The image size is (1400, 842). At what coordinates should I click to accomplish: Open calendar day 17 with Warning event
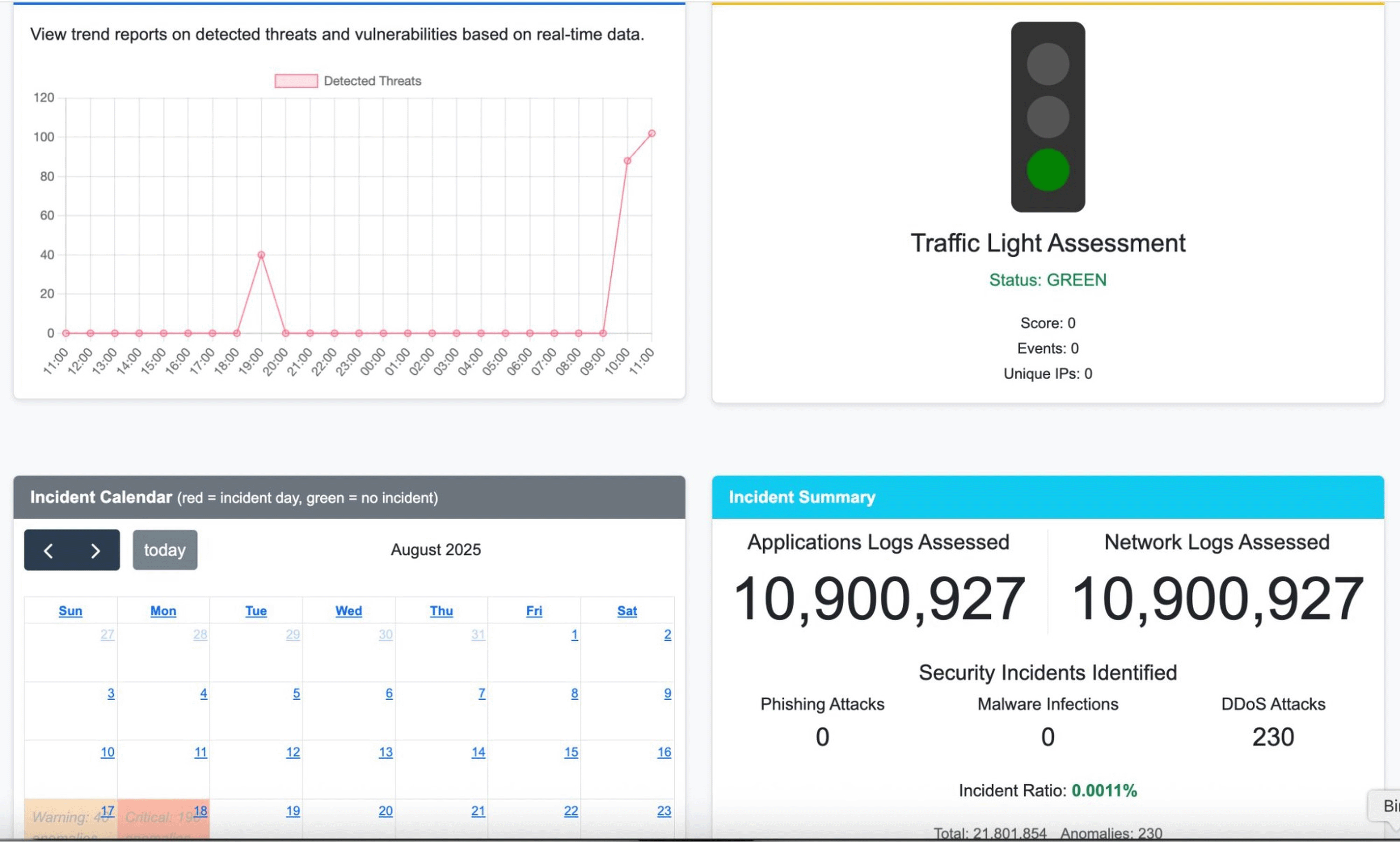point(108,811)
